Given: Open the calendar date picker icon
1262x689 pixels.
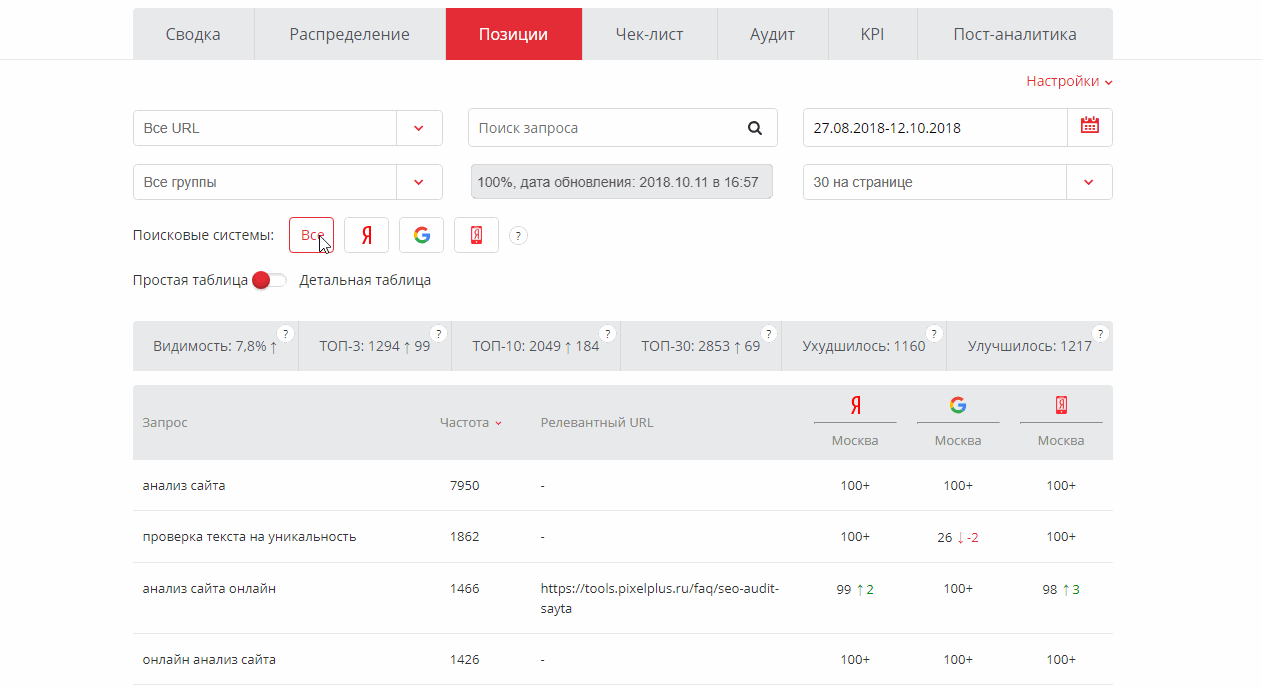Looking at the screenshot, I should 1089,127.
